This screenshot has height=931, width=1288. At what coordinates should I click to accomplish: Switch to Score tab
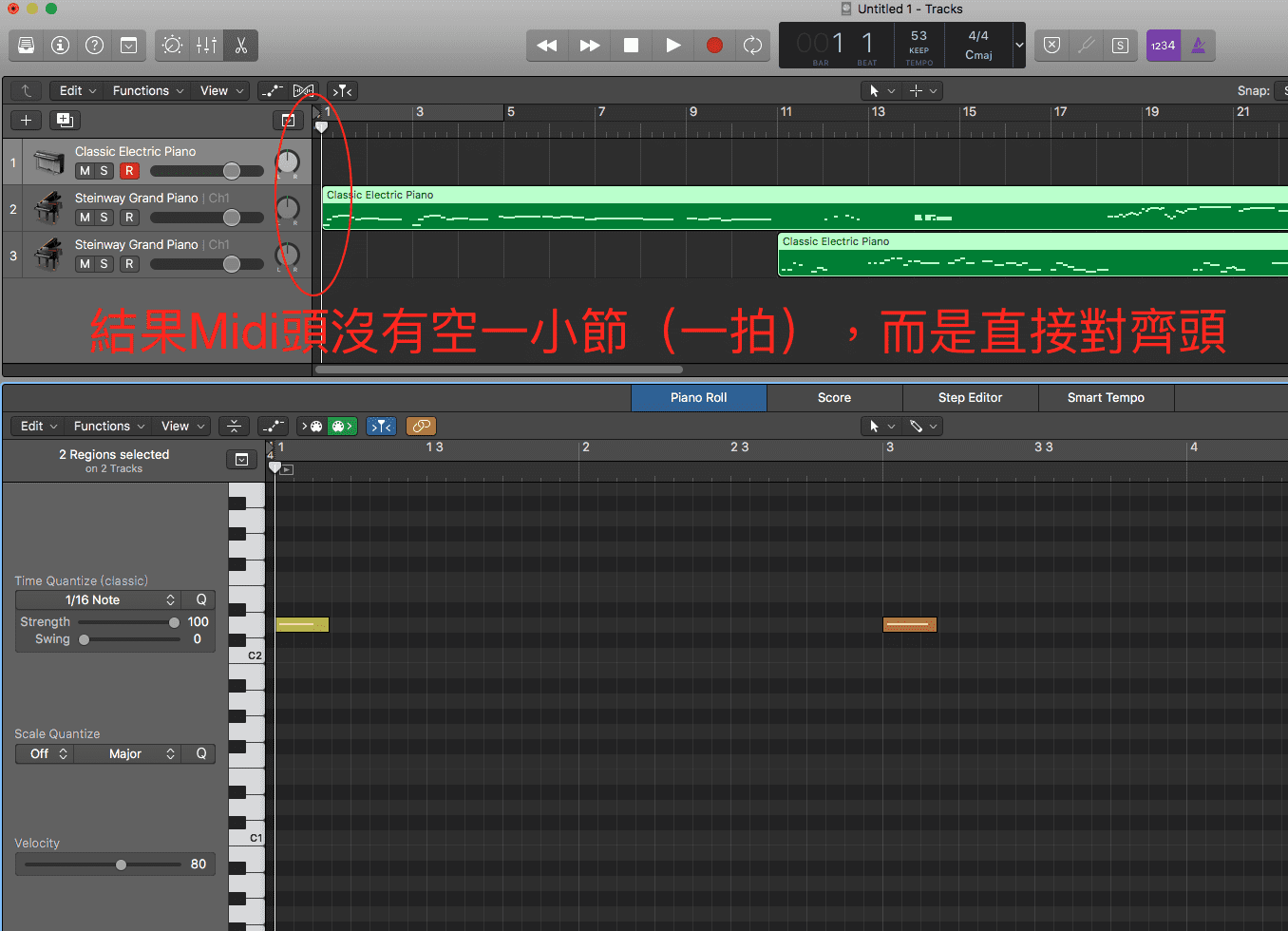pyautogui.click(x=834, y=397)
